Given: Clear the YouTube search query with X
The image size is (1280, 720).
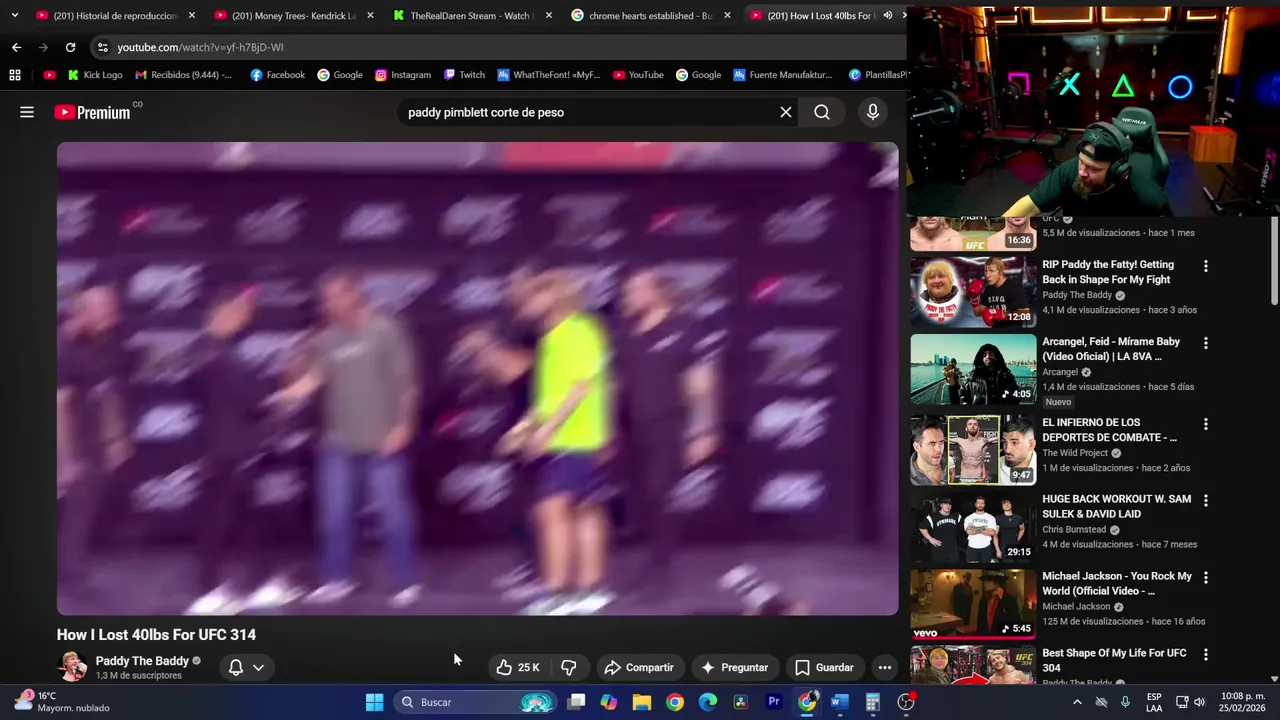Looking at the screenshot, I should 786,112.
